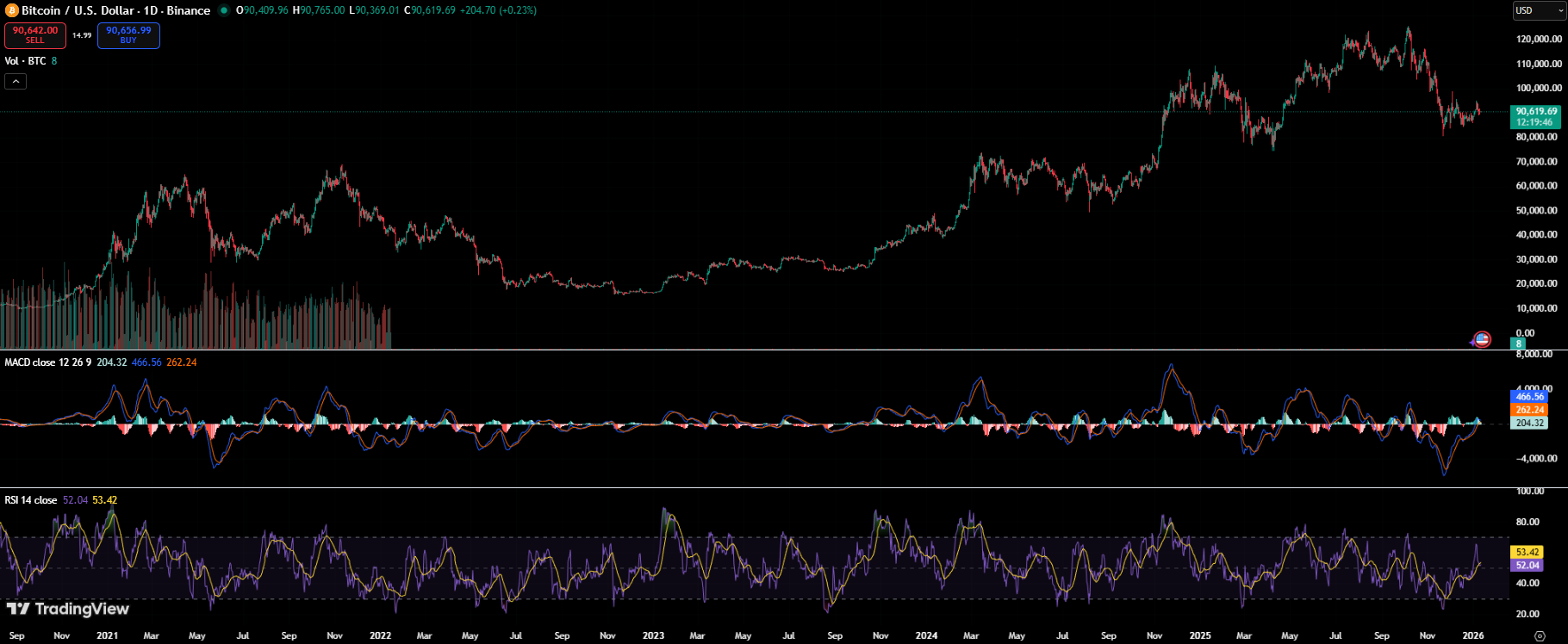The height and width of the screenshot is (644, 1568).
Task: Open the US flag economic event marker
Action: pos(1482,339)
